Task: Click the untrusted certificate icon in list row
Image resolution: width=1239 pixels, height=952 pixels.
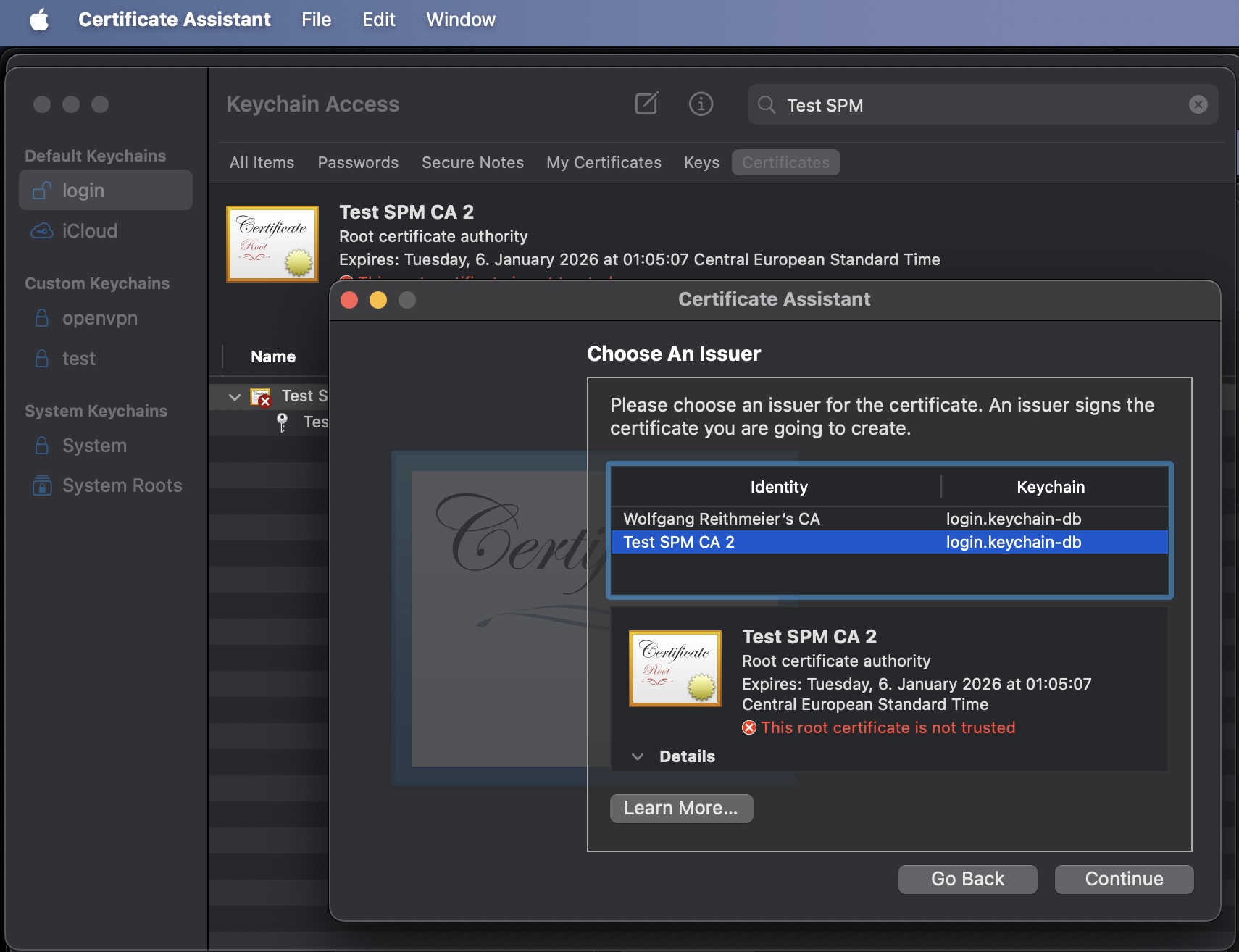Action: click(260, 397)
